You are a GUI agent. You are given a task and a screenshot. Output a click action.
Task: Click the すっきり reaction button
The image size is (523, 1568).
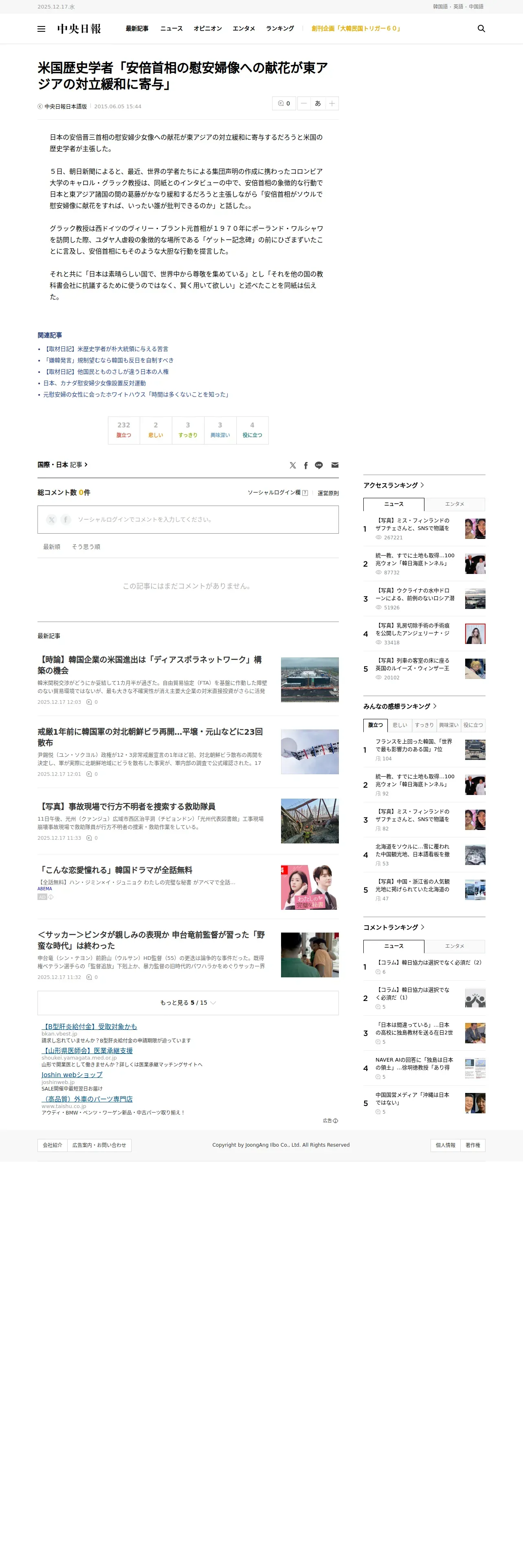pyautogui.click(x=188, y=430)
